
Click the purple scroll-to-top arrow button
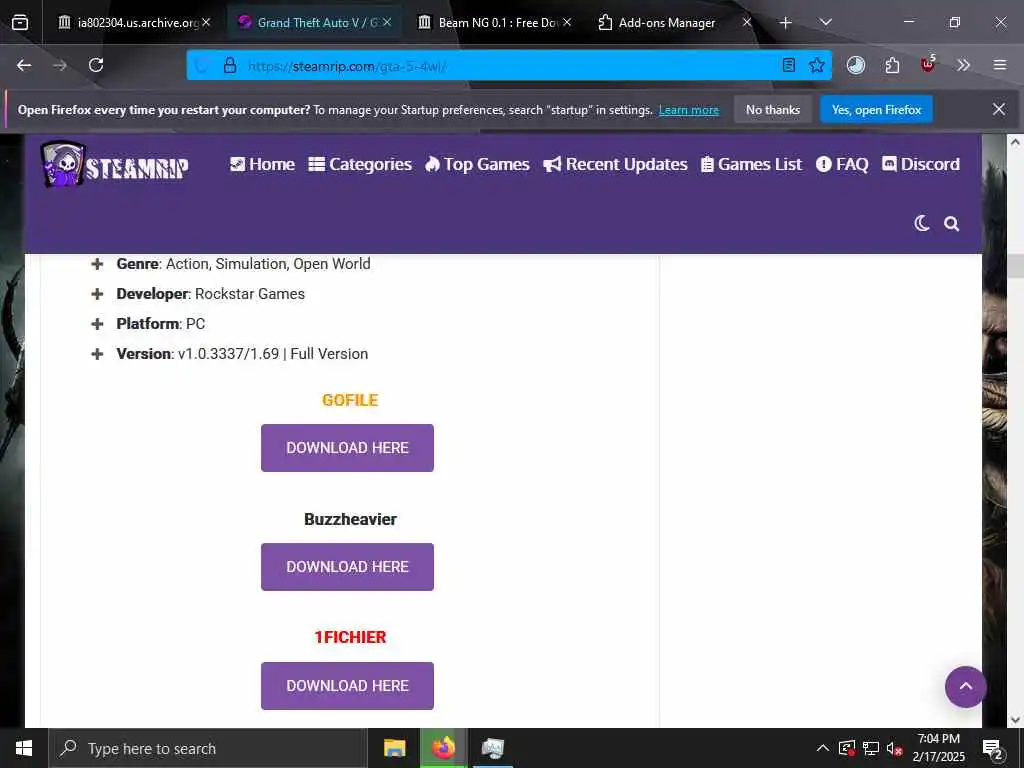tap(965, 686)
